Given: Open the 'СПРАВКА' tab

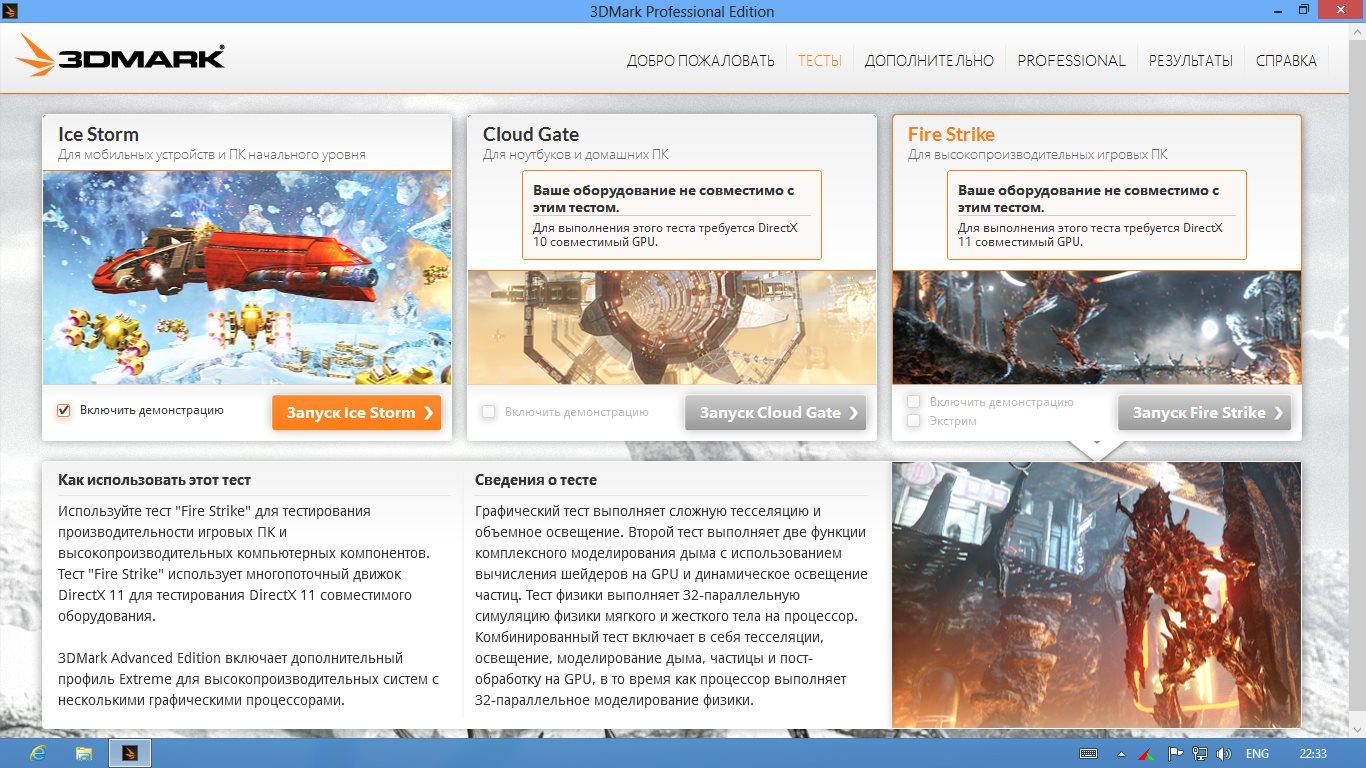Looking at the screenshot, I should tap(1286, 61).
